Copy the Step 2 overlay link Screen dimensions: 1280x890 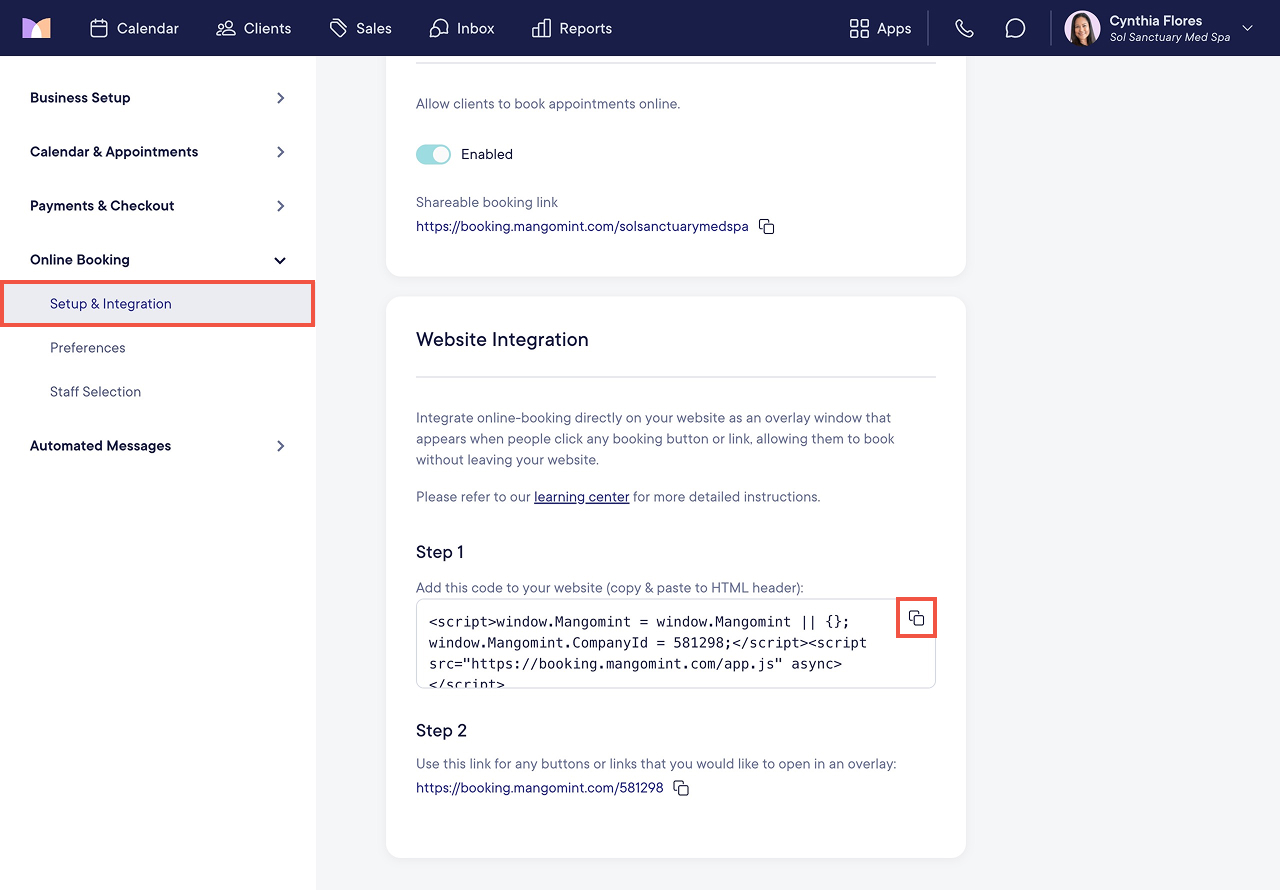(x=681, y=788)
